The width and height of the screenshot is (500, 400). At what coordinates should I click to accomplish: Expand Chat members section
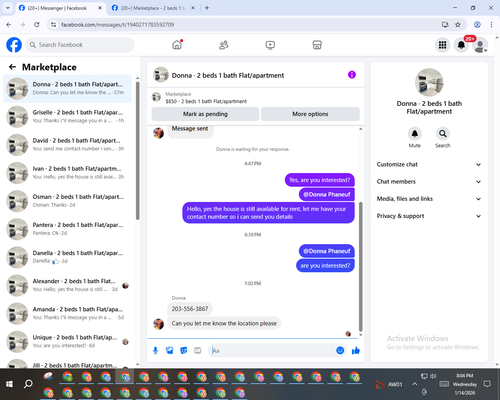click(429, 182)
